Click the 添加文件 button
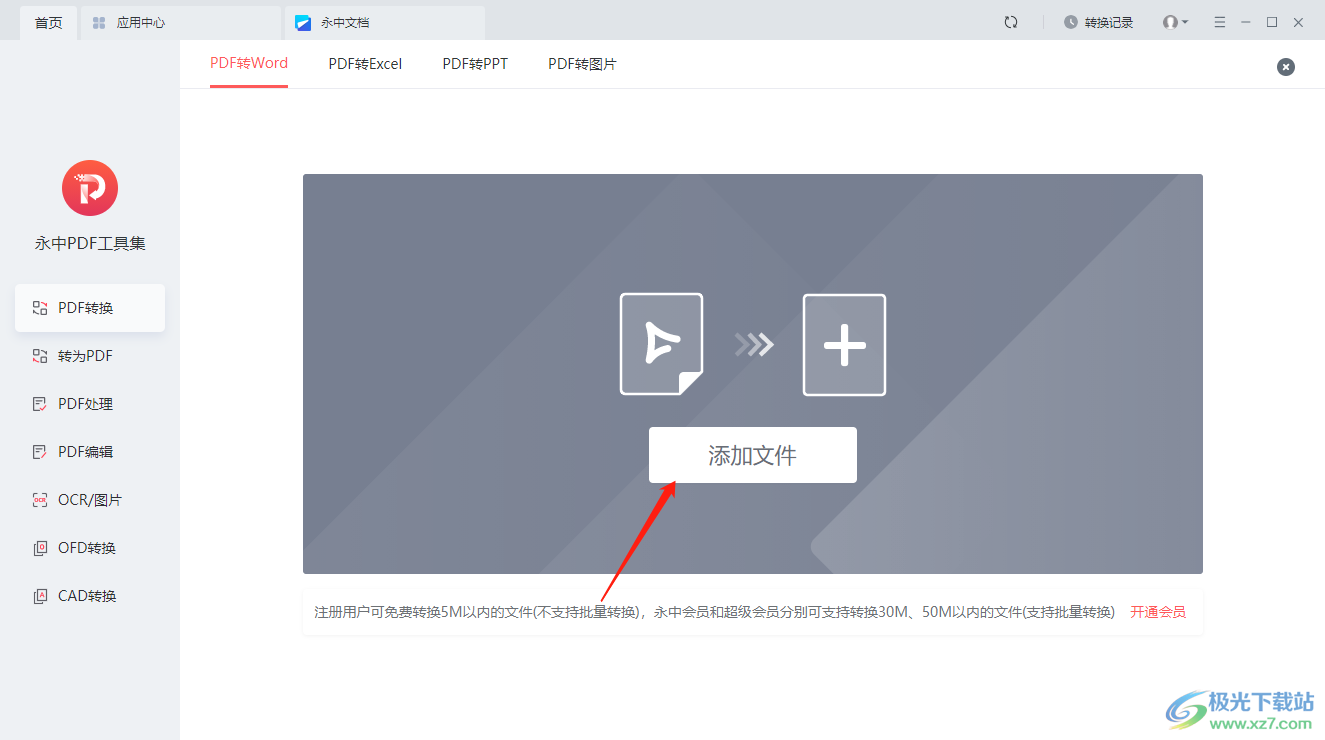1325x740 pixels. (x=752, y=455)
